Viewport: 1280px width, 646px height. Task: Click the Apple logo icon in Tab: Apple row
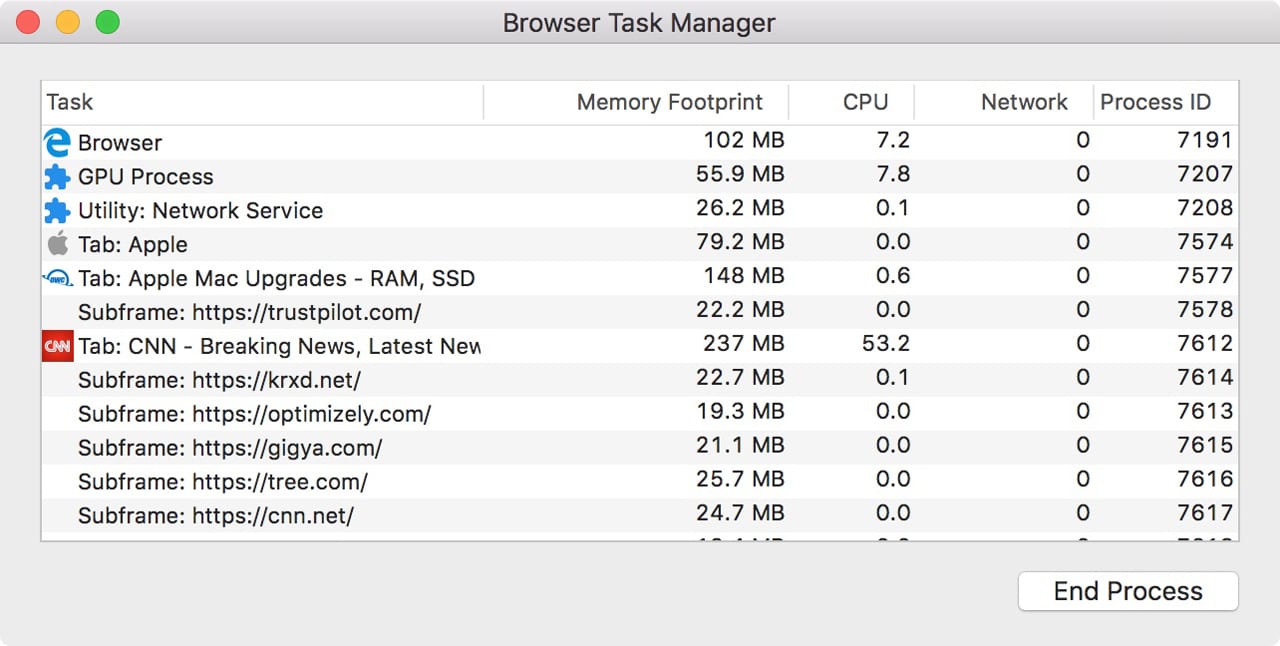[x=57, y=244]
